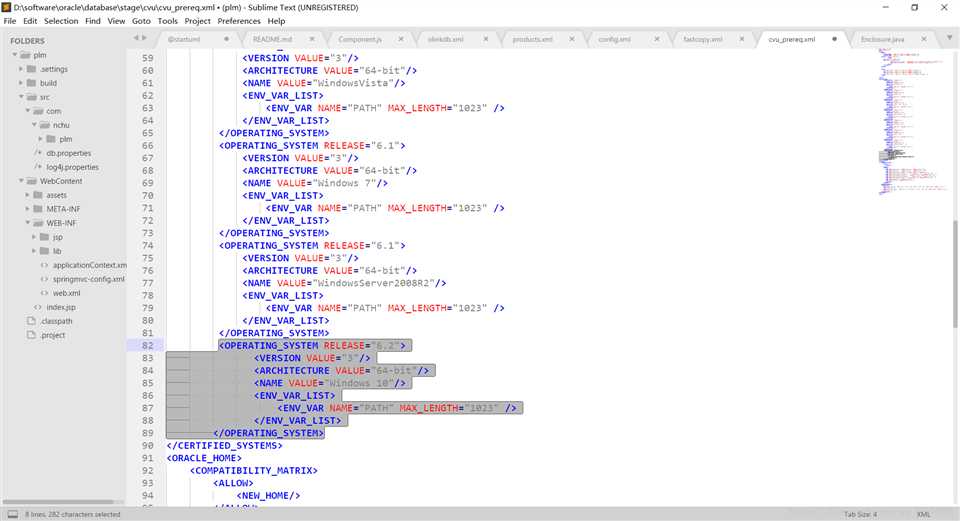Change the XML syntax selector in status bar
The image size is (960, 521).
click(x=923, y=514)
